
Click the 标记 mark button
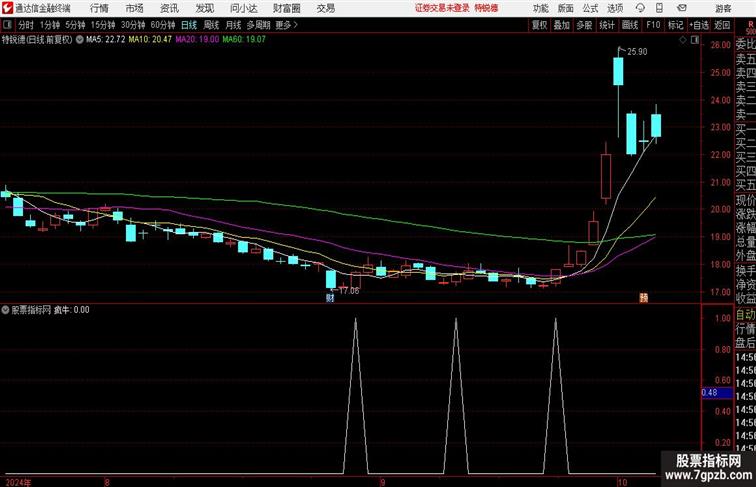675,25
